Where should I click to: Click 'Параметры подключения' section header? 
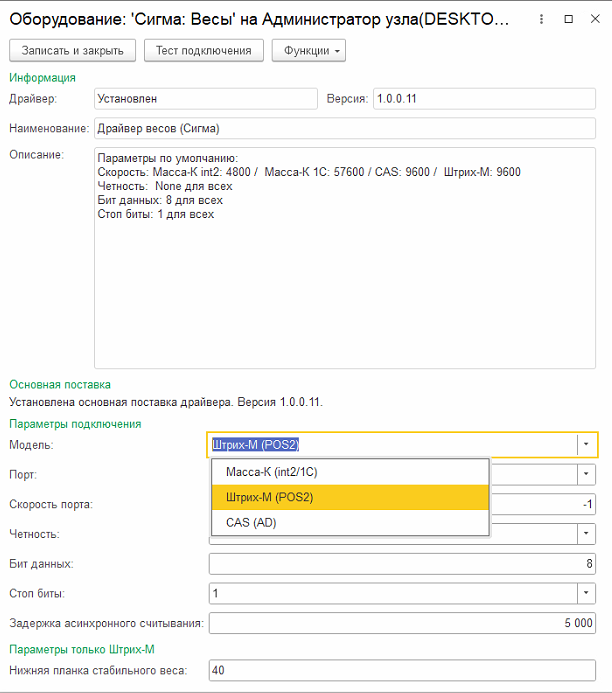tap(75, 424)
